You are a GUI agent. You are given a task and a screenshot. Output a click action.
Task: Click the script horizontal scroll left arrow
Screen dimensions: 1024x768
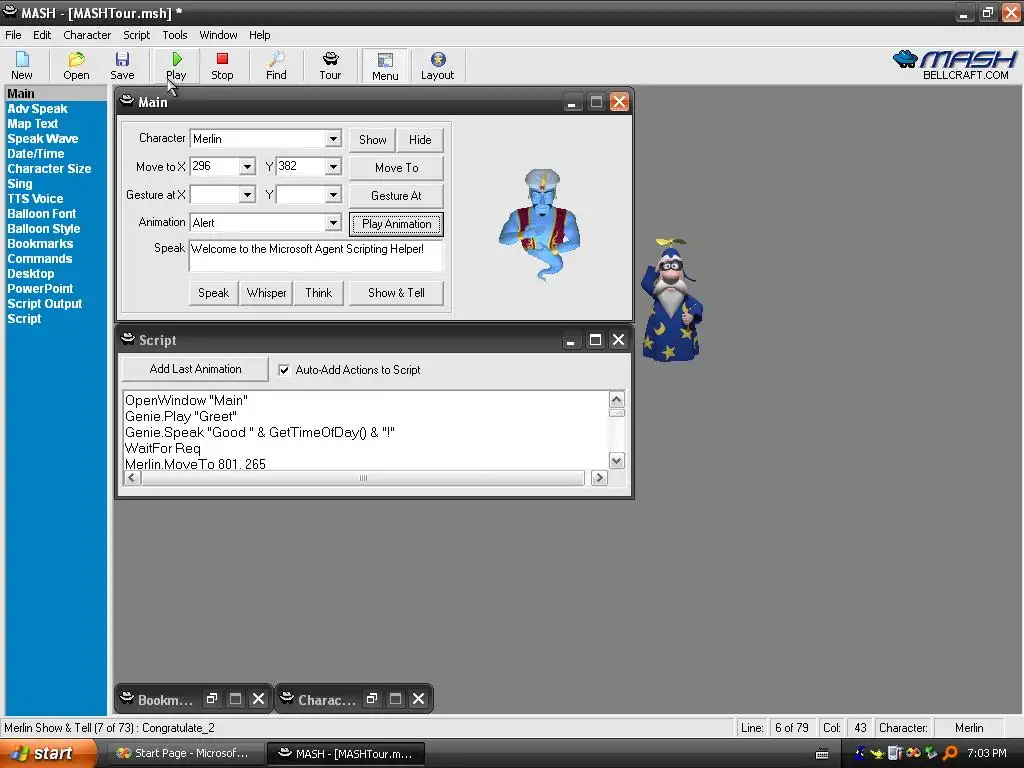(x=132, y=478)
